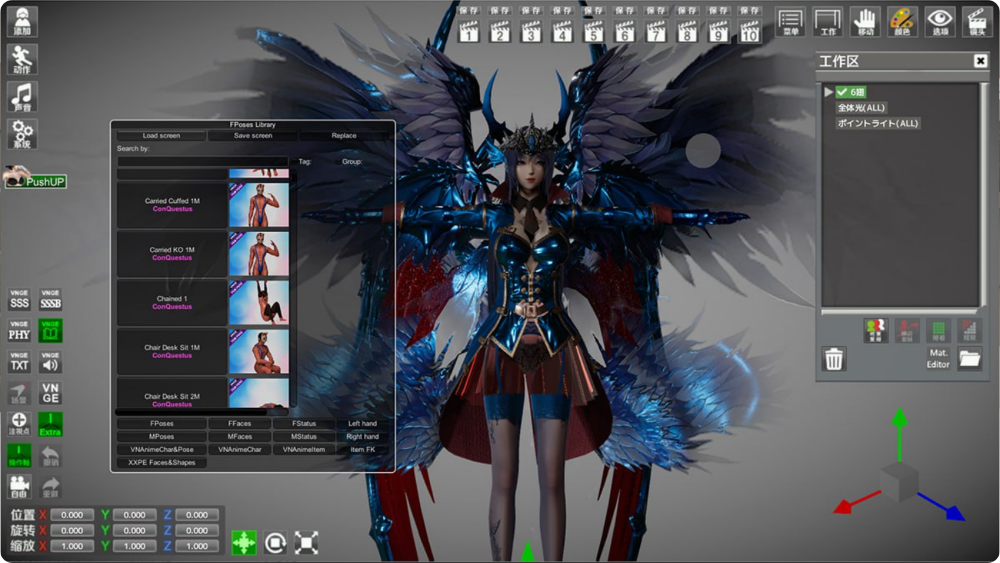Open the Left hand category
1000x563 pixels.
[362, 423]
